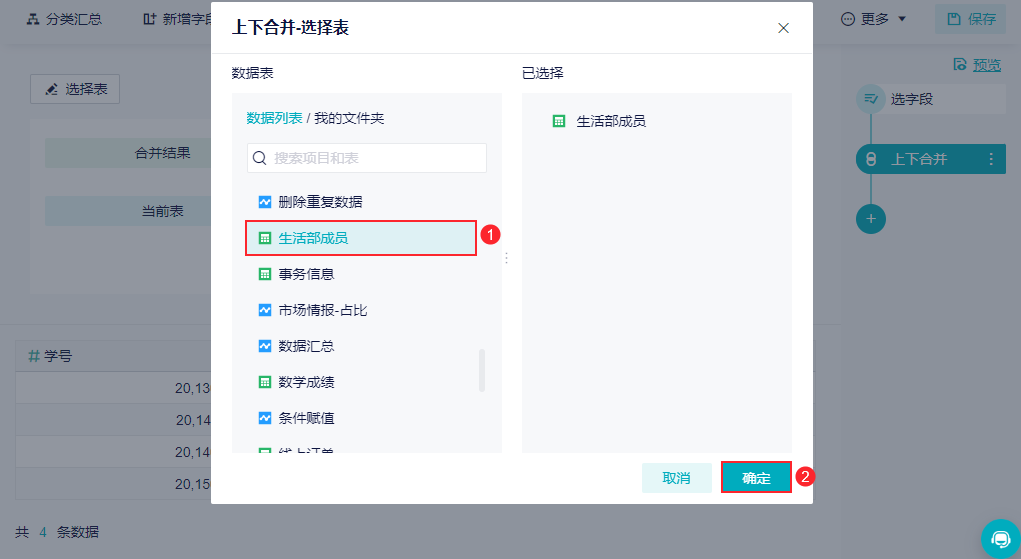Open the customer support chat icon

(1000, 538)
